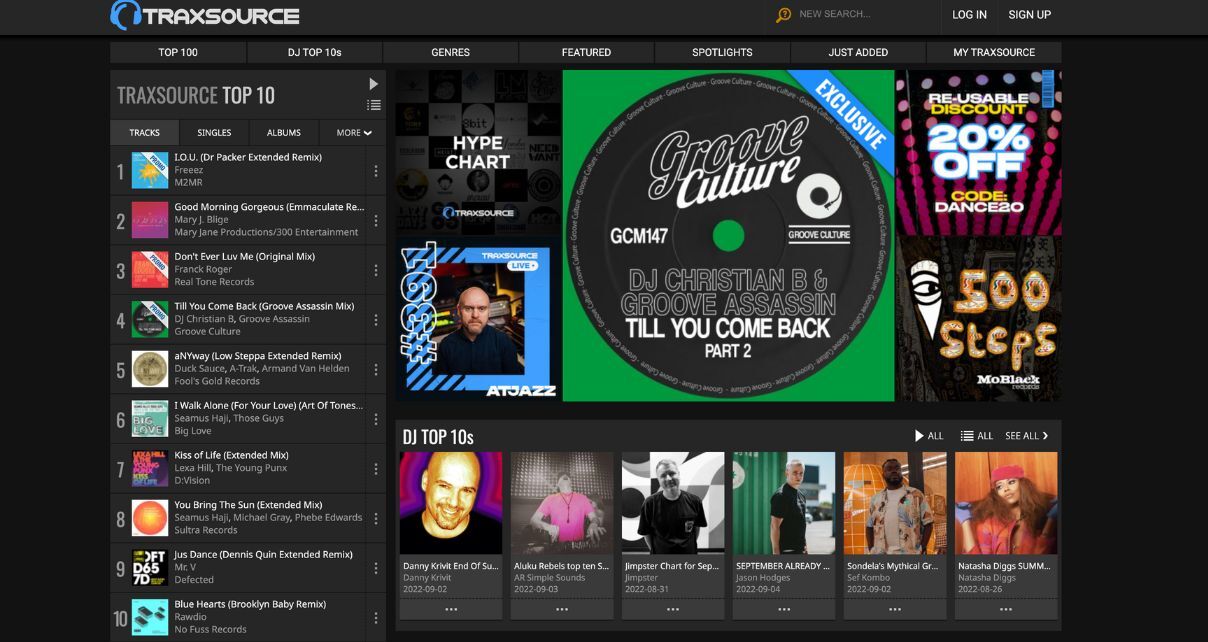This screenshot has width=1208, height=642.
Task: Click the LOG IN button
Action: point(969,15)
